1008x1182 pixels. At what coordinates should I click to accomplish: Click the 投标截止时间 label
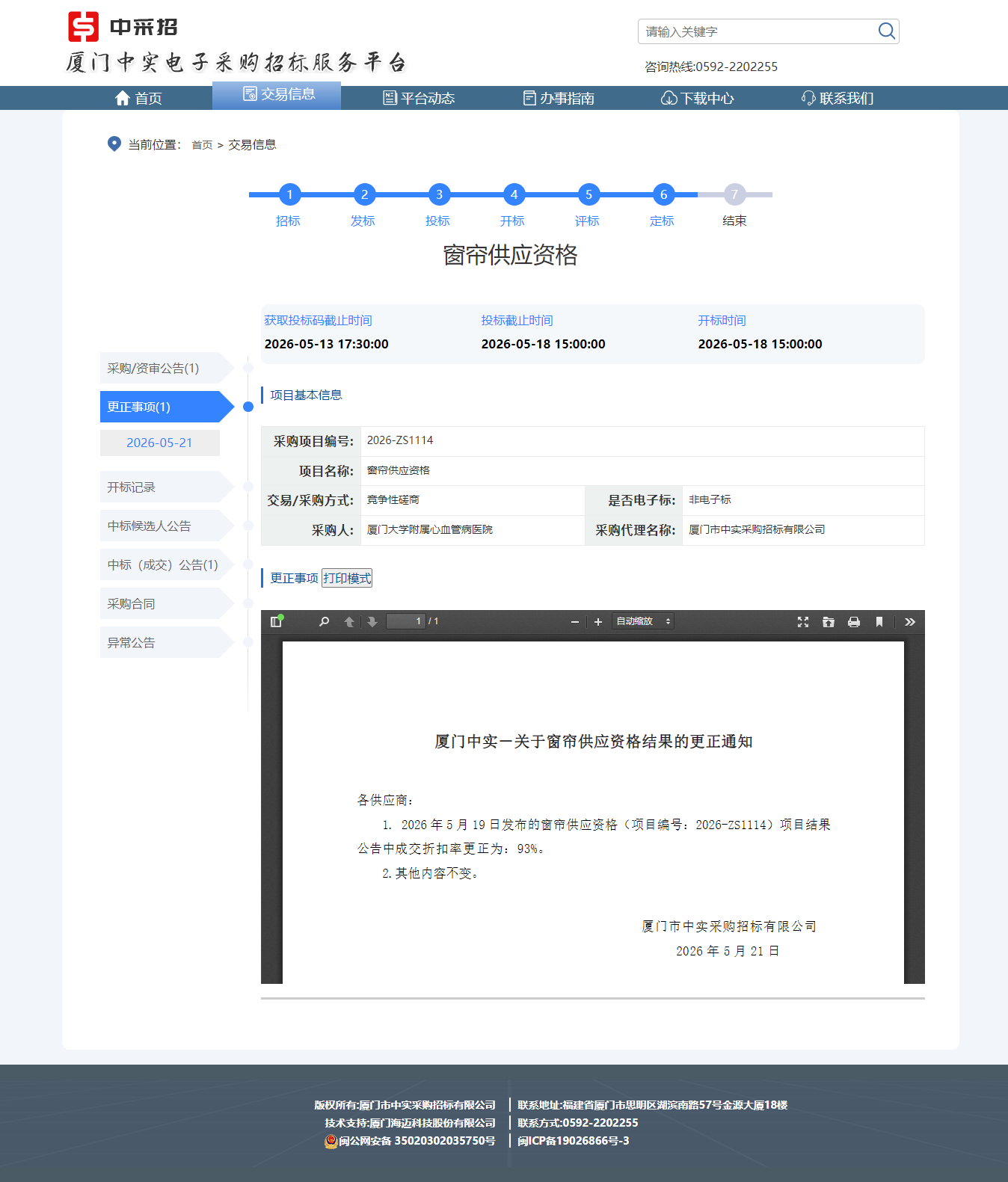517,320
